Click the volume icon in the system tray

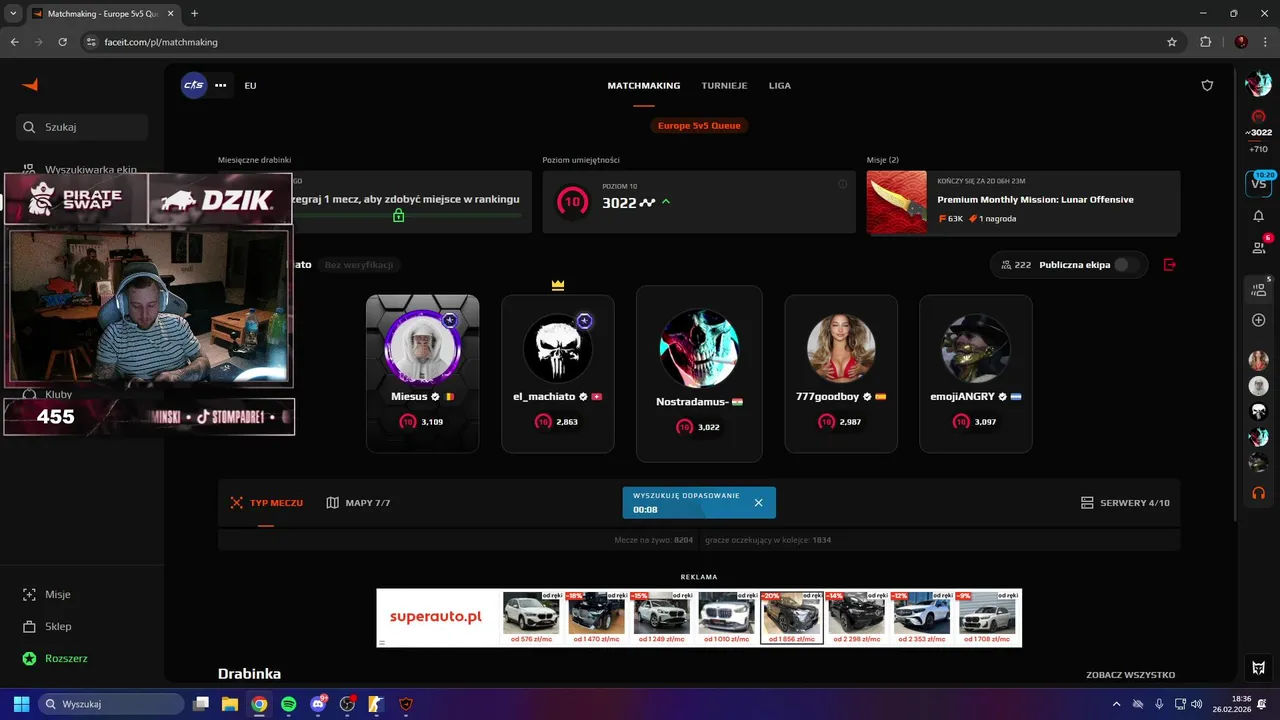(x=1196, y=704)
